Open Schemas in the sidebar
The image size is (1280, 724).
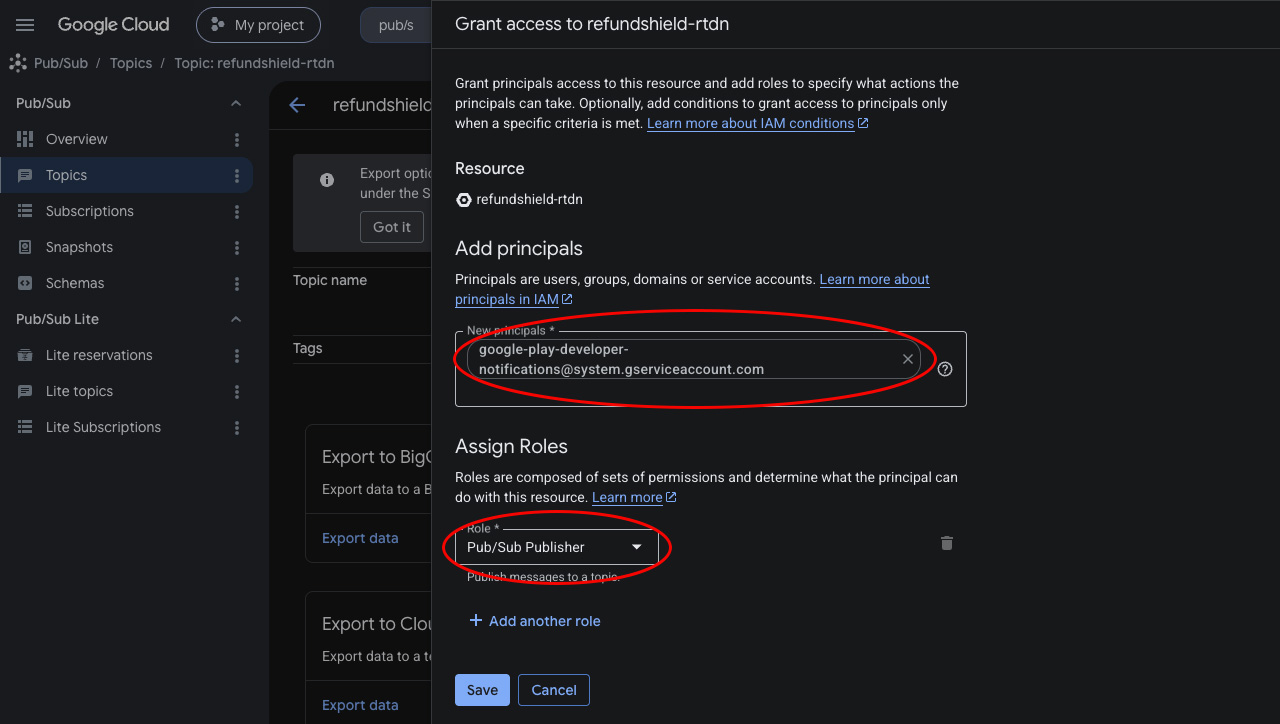pyautogui.click(x=126, y=283)
